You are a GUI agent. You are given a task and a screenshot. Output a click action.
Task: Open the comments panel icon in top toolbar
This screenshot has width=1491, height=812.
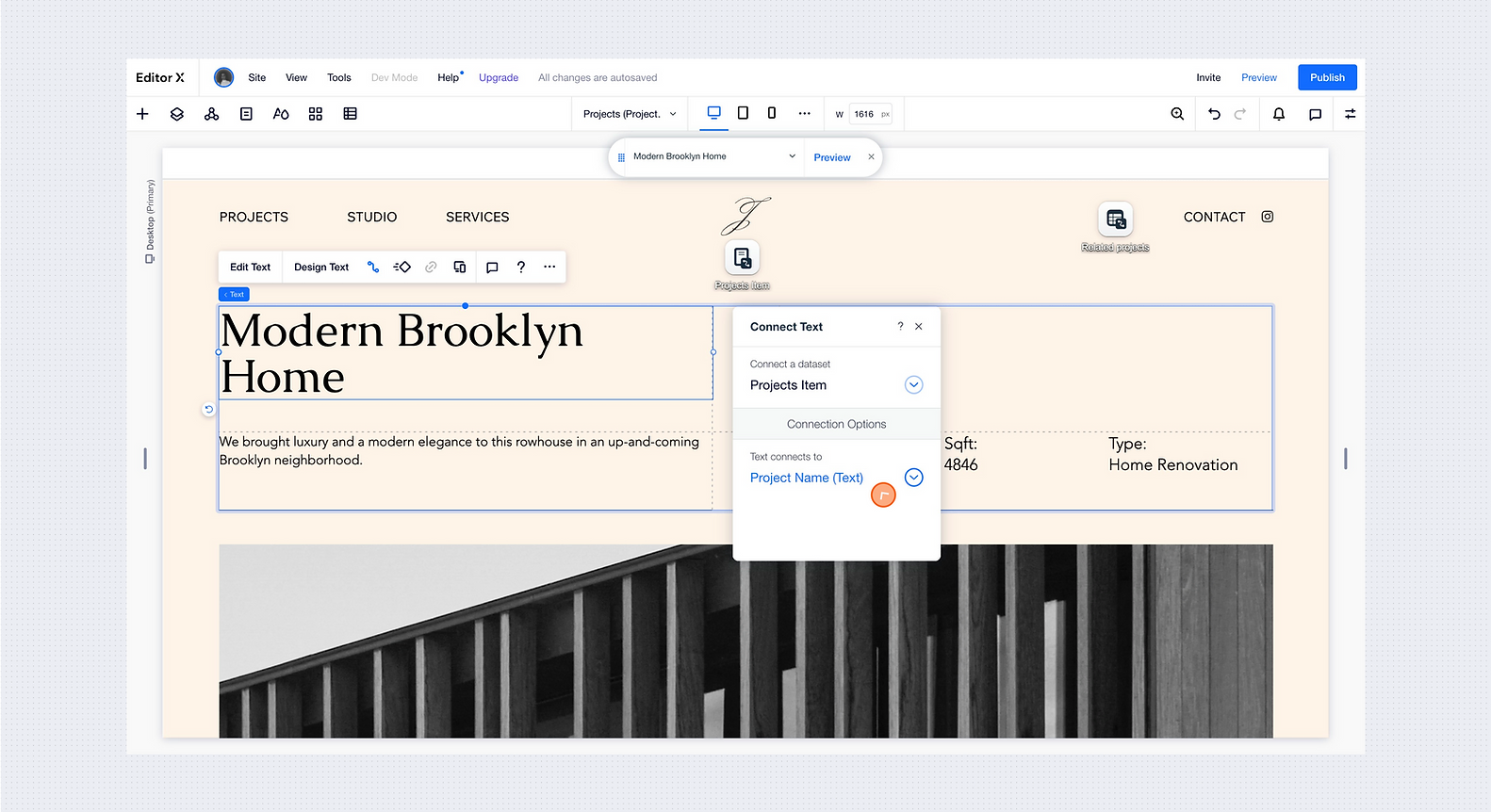[x=1315, y=114]
